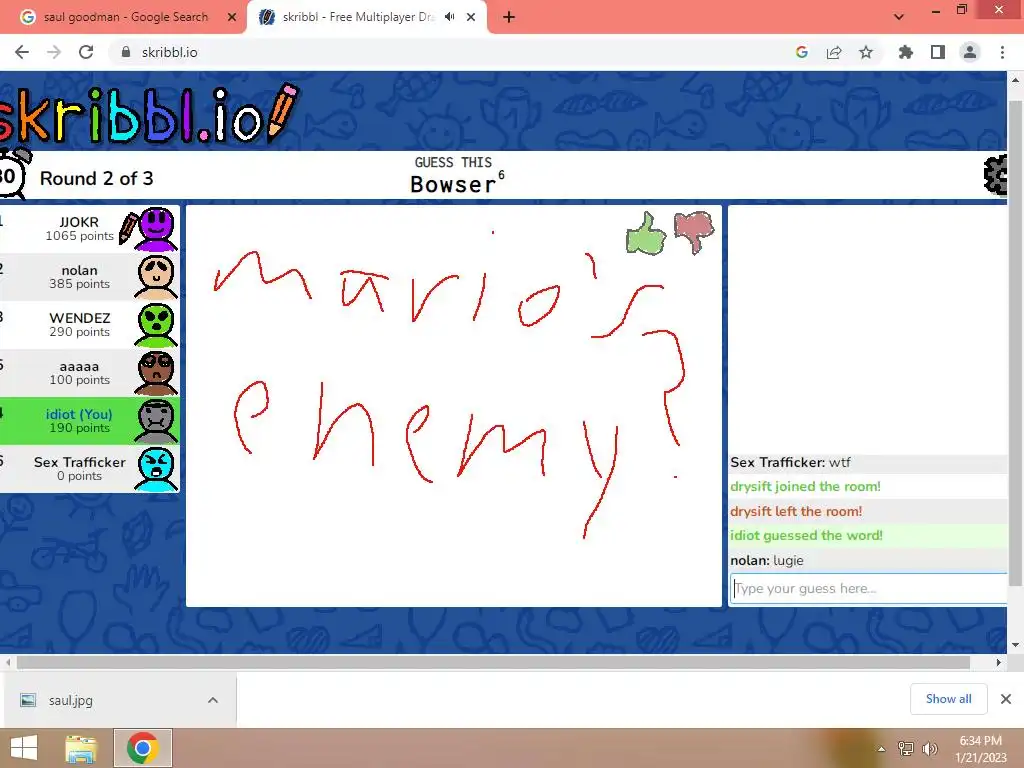Switch to saul goodman Google Search tab
This screenshot has height=768, width=1024.
pyautogui.click(x=124, y=17)
